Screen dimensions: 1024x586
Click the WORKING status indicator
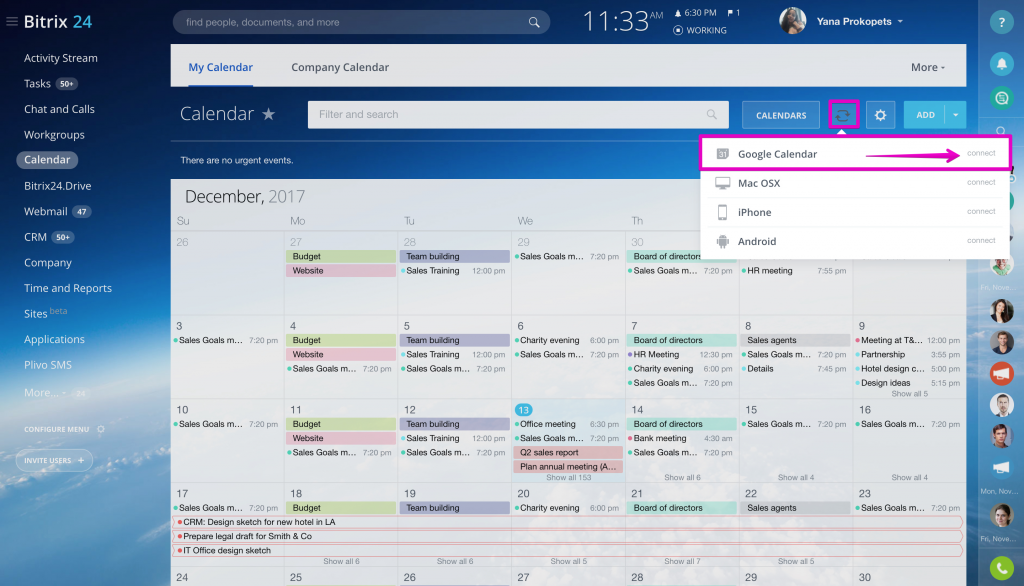[700, 30]
